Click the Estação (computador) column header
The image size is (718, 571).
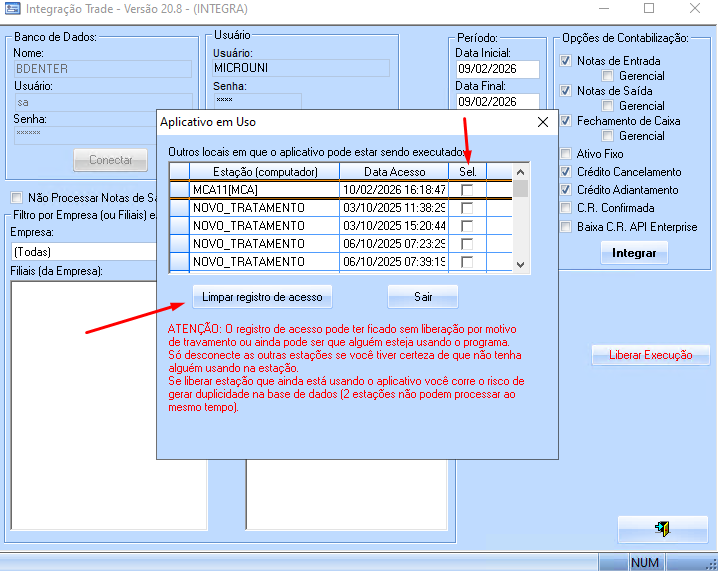264,172
